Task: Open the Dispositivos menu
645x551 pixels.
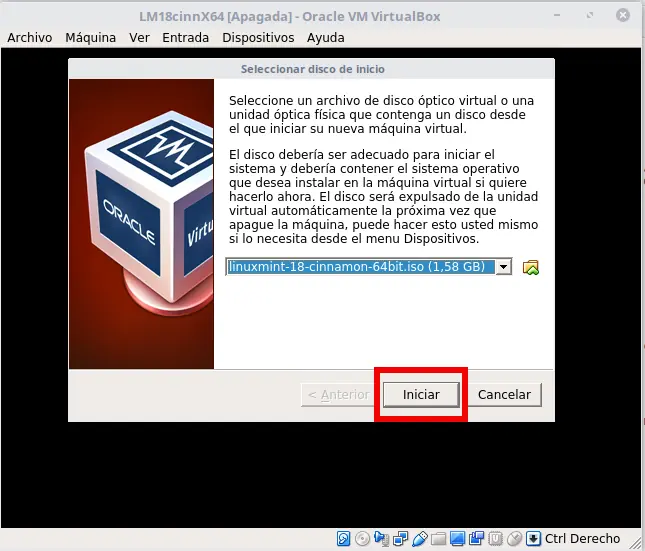Action: click(x=258, y=38)
